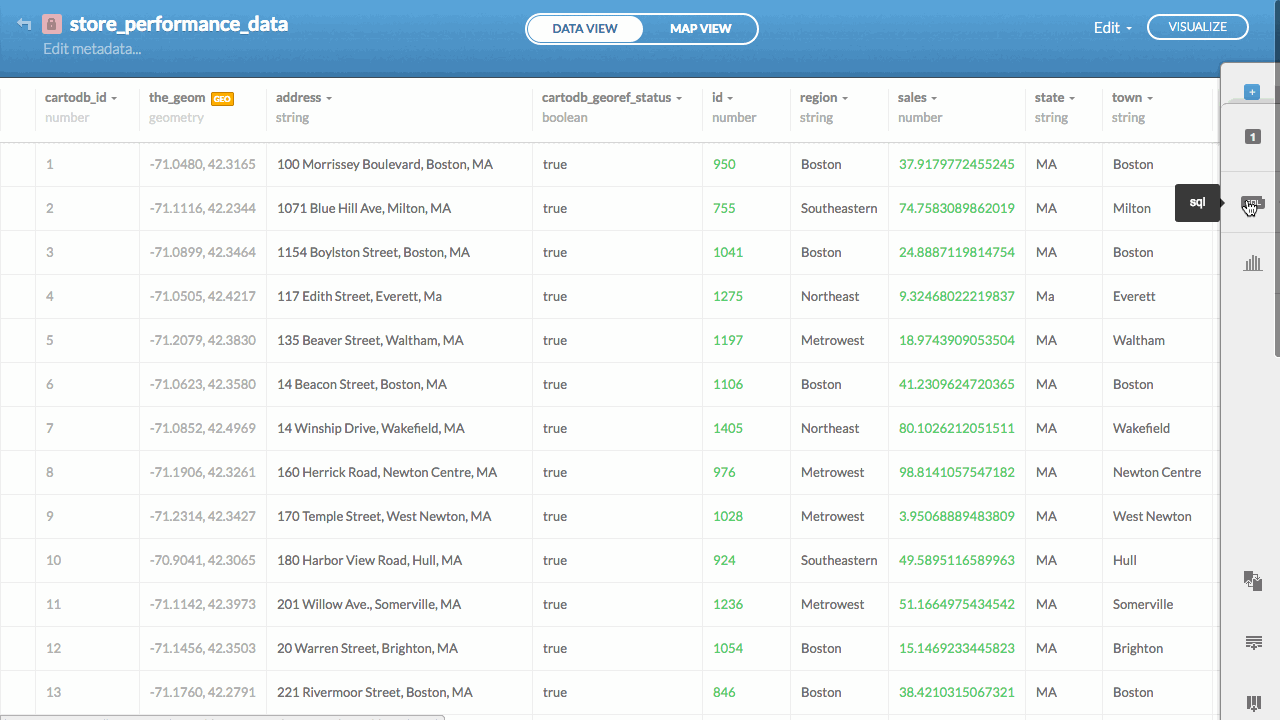Open the Edit dropdown menu
Screen dimensions: 1280x720
(x=1112, y=27)
